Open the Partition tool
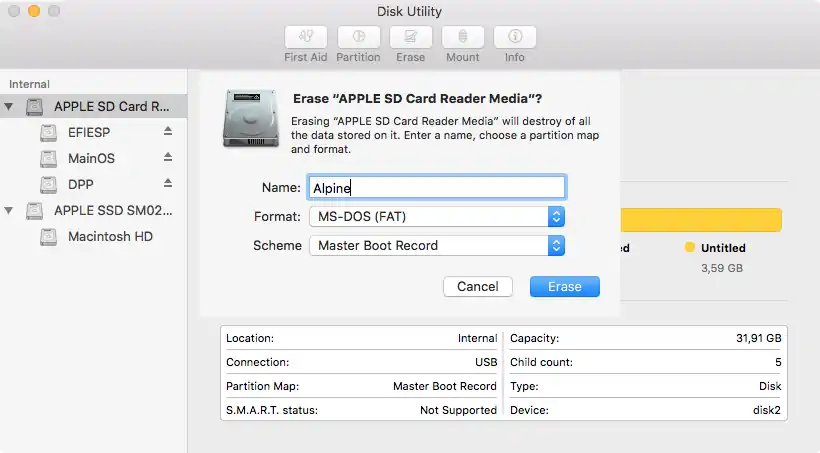Viewport: 820px width, 453px height. point(358,37)
